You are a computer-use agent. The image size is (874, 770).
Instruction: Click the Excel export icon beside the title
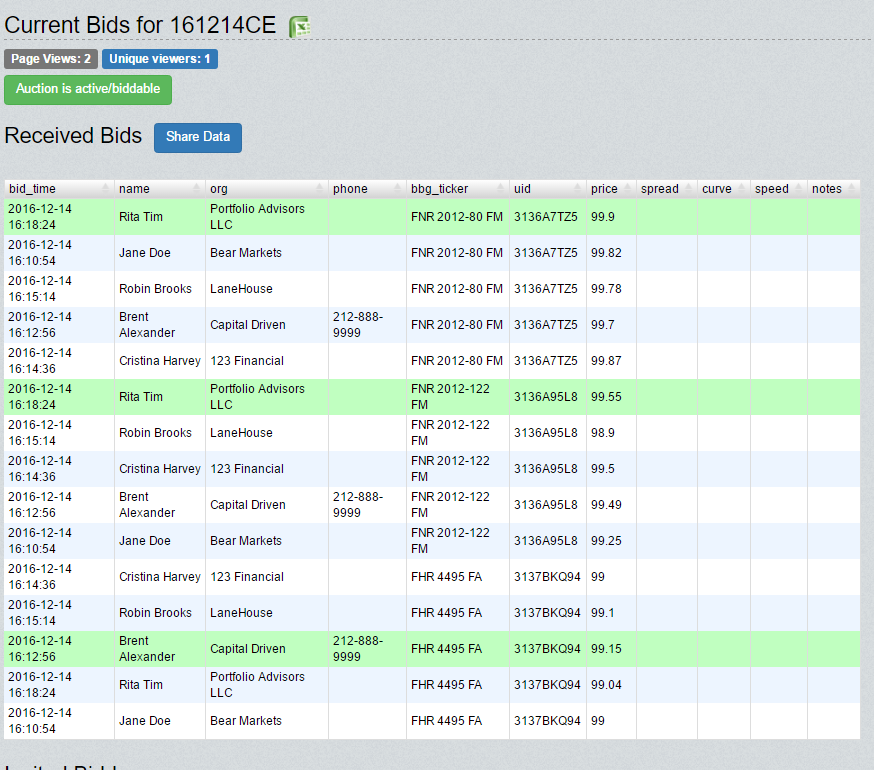(x=299, y=27)
